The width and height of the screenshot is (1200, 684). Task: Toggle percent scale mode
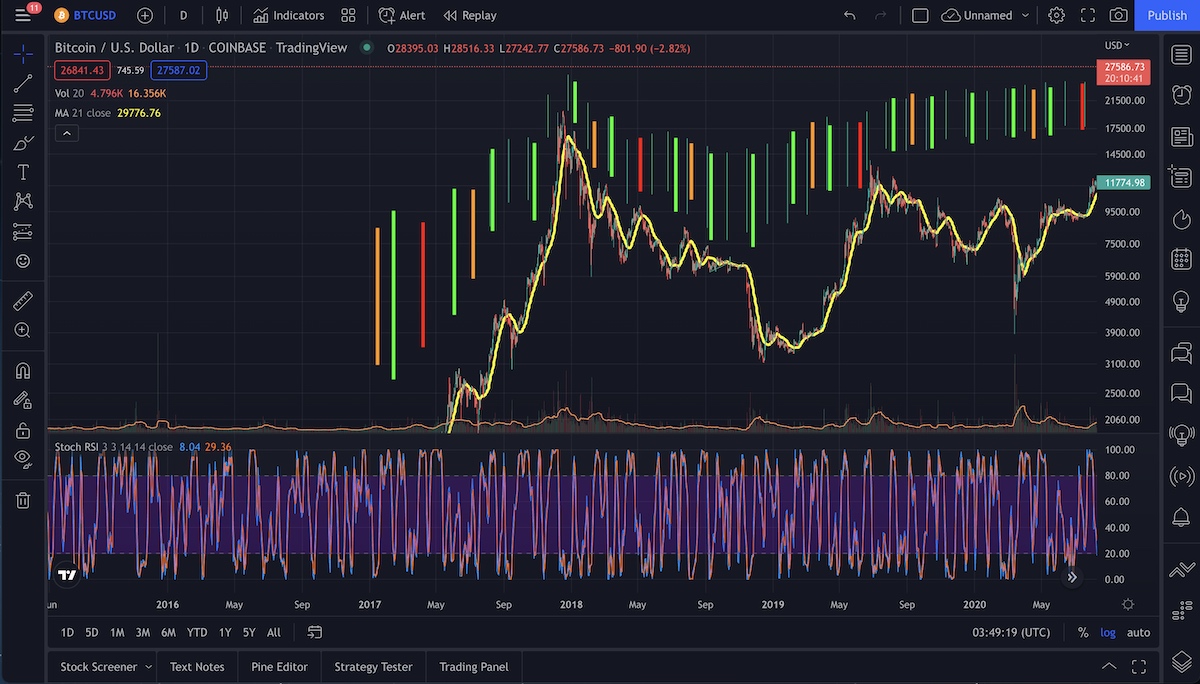click(1083, 632)
